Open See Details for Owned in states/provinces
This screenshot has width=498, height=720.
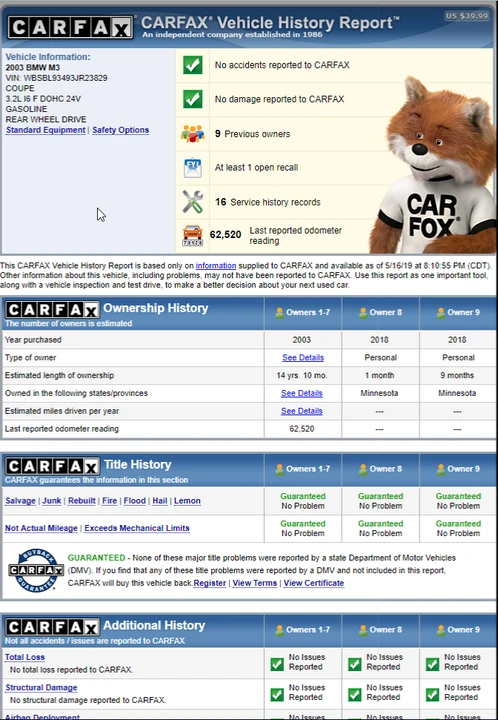tap(302, 393)
